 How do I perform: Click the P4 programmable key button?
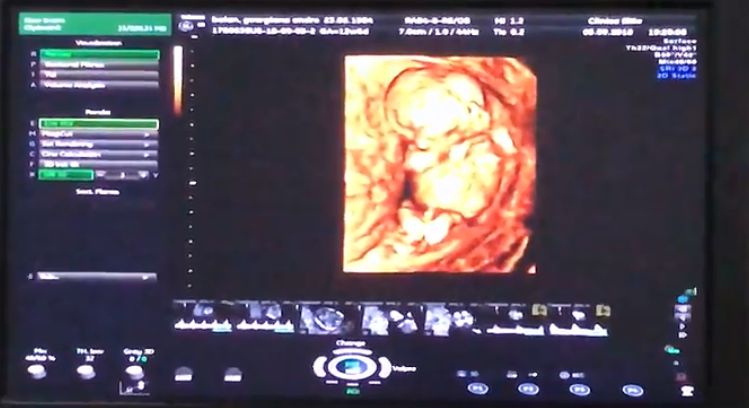[x=632, y=391]
